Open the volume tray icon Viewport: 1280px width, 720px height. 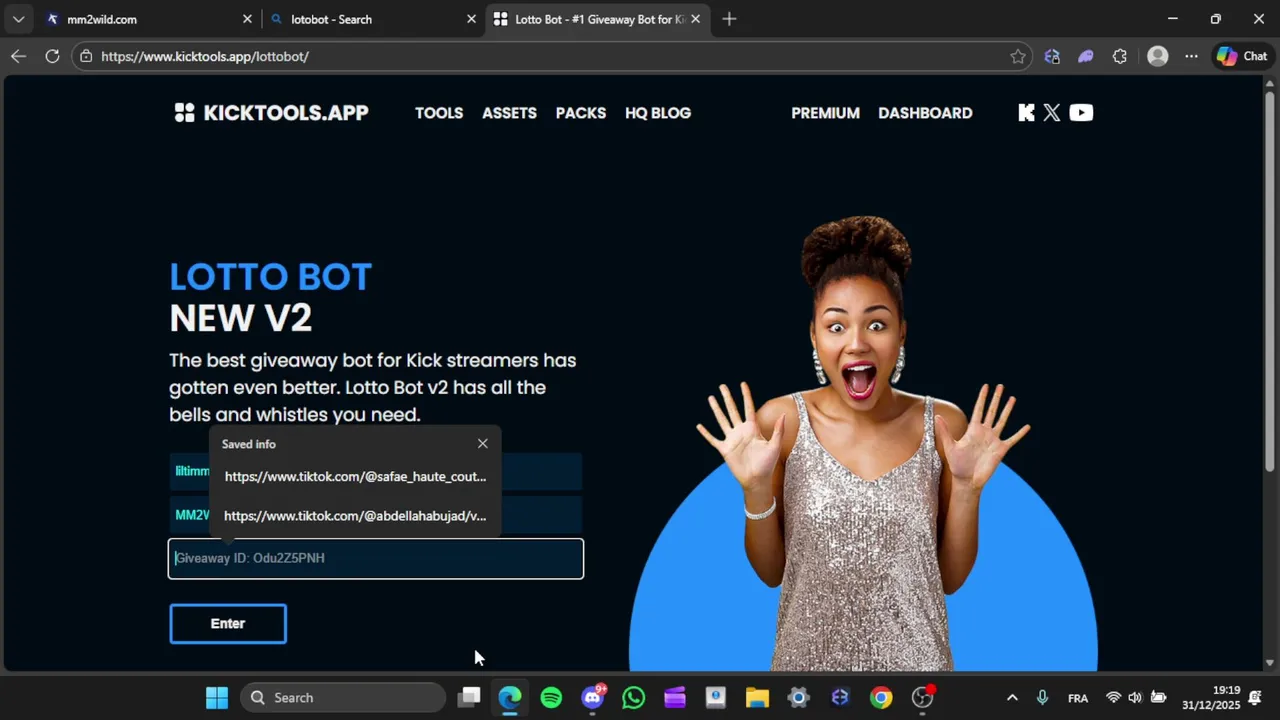pos(1135,697)
